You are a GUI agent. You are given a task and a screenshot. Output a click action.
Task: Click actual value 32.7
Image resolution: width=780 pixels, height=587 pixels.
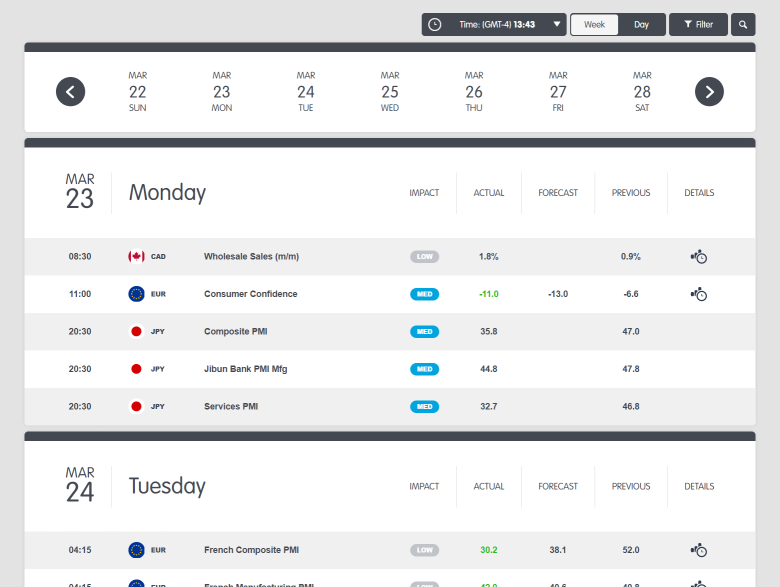coord(488,406)
